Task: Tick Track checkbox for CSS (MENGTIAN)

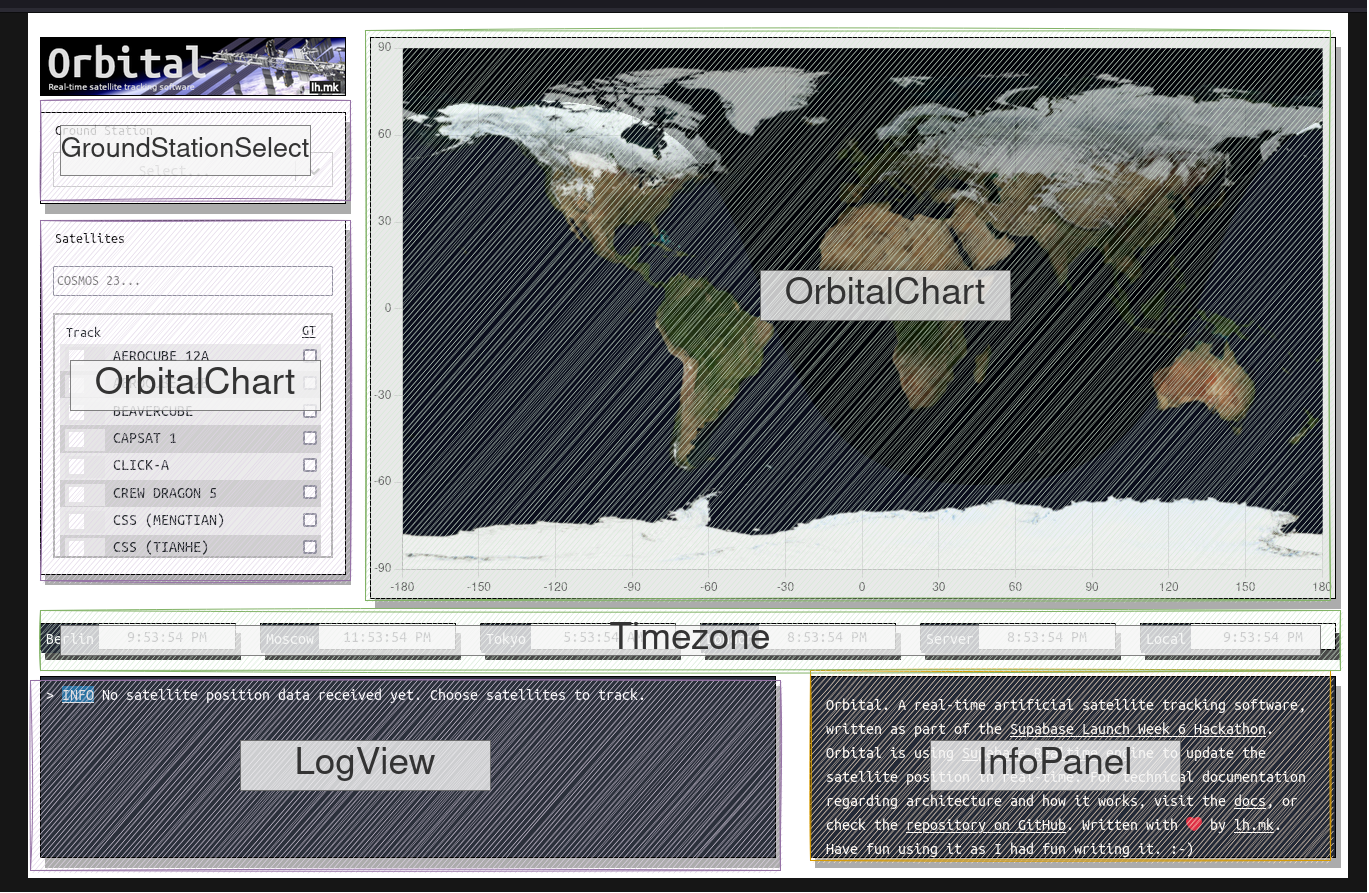Action: click(77, 520)
